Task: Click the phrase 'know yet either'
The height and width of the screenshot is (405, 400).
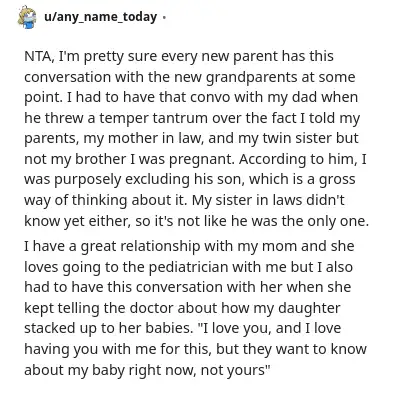Action: click(78, 221)
